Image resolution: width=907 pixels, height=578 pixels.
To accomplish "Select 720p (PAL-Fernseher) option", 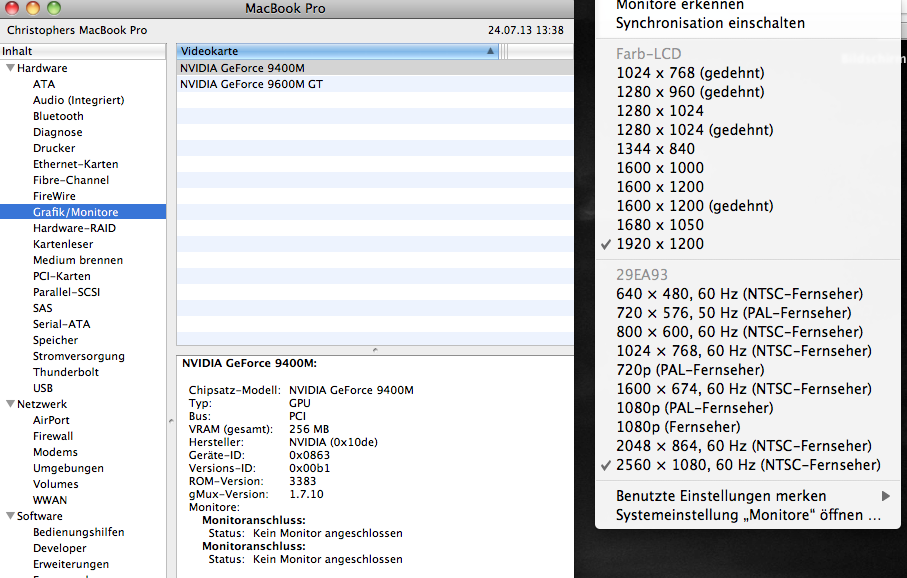I will coord(690,370).
